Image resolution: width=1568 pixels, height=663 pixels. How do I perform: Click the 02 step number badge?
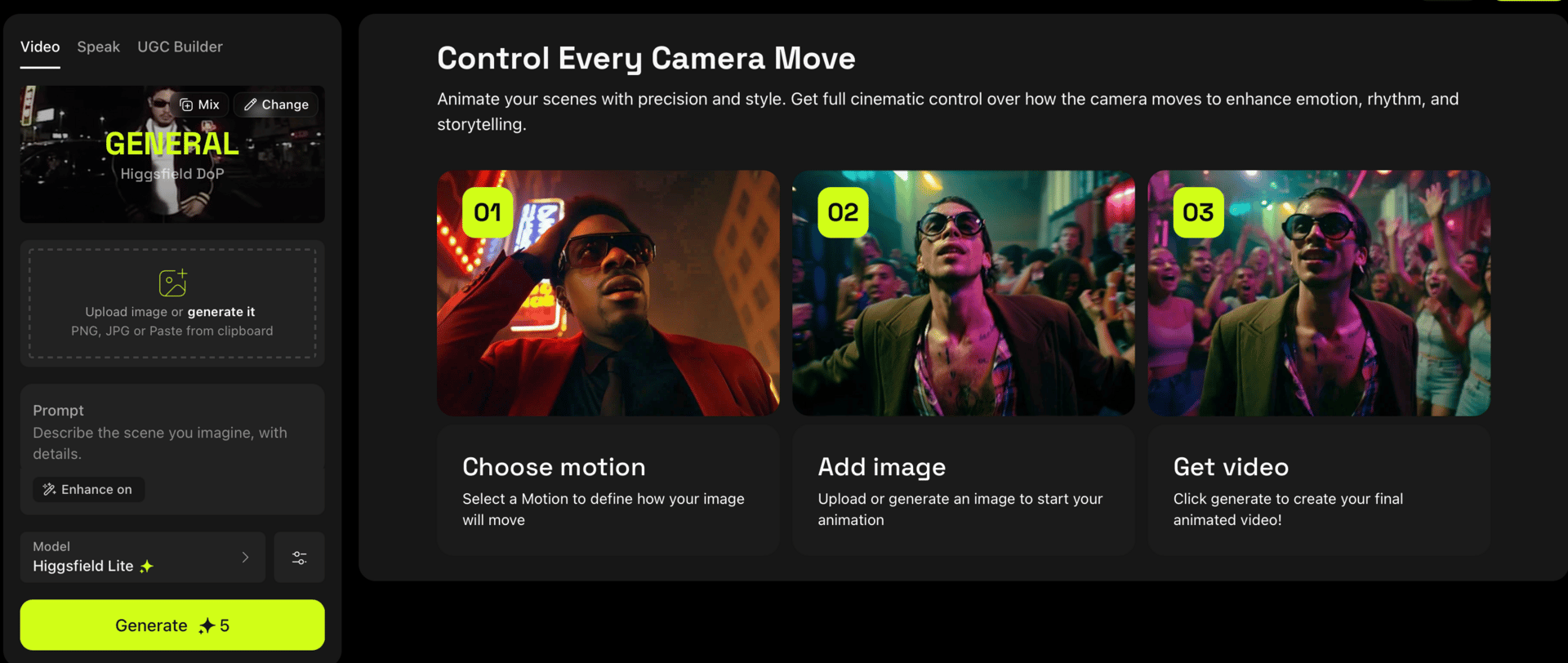(x=843, y=212)
